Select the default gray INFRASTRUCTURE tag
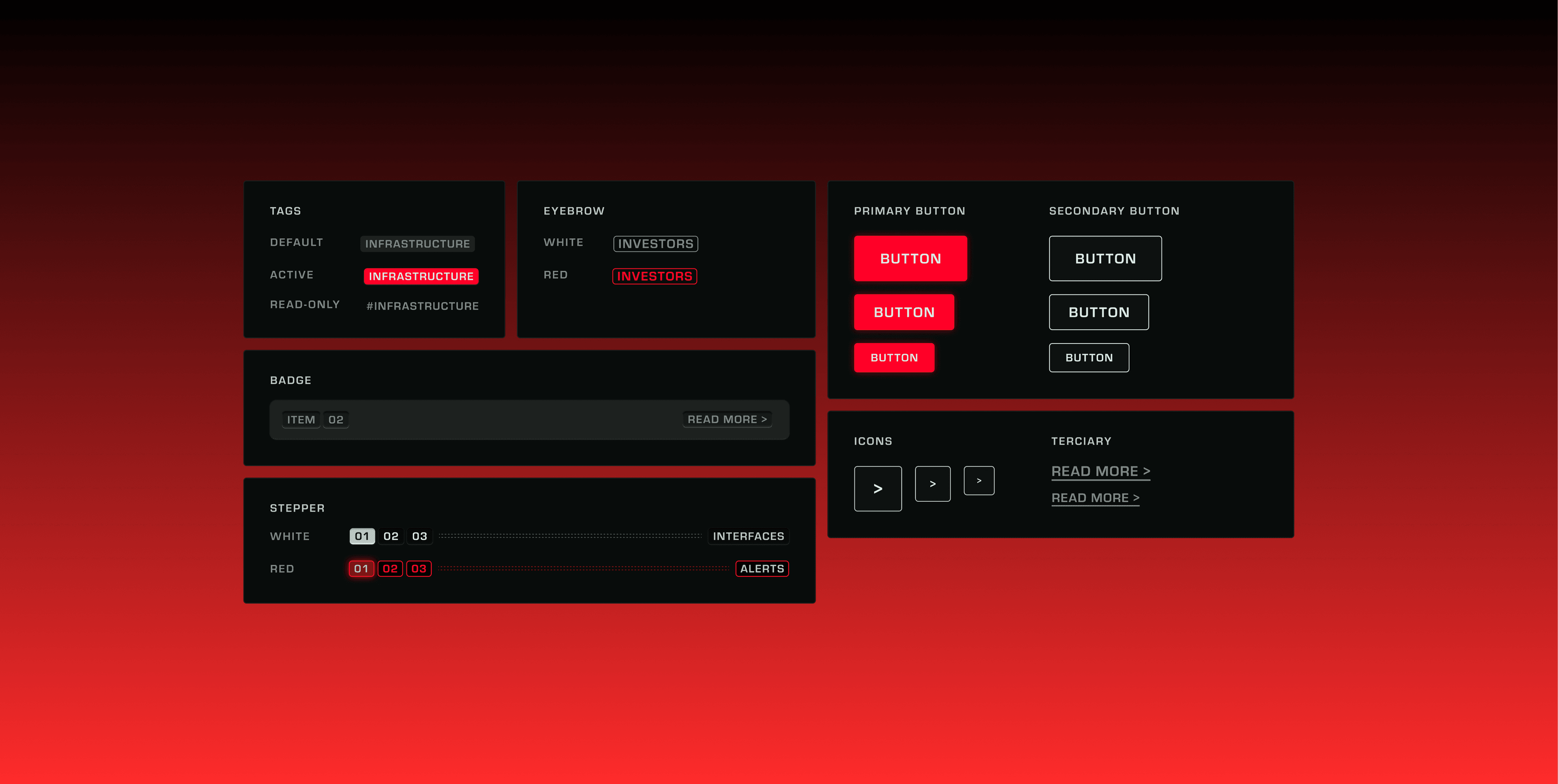This screenshot has height=784, width=1558. coord(417,244)
